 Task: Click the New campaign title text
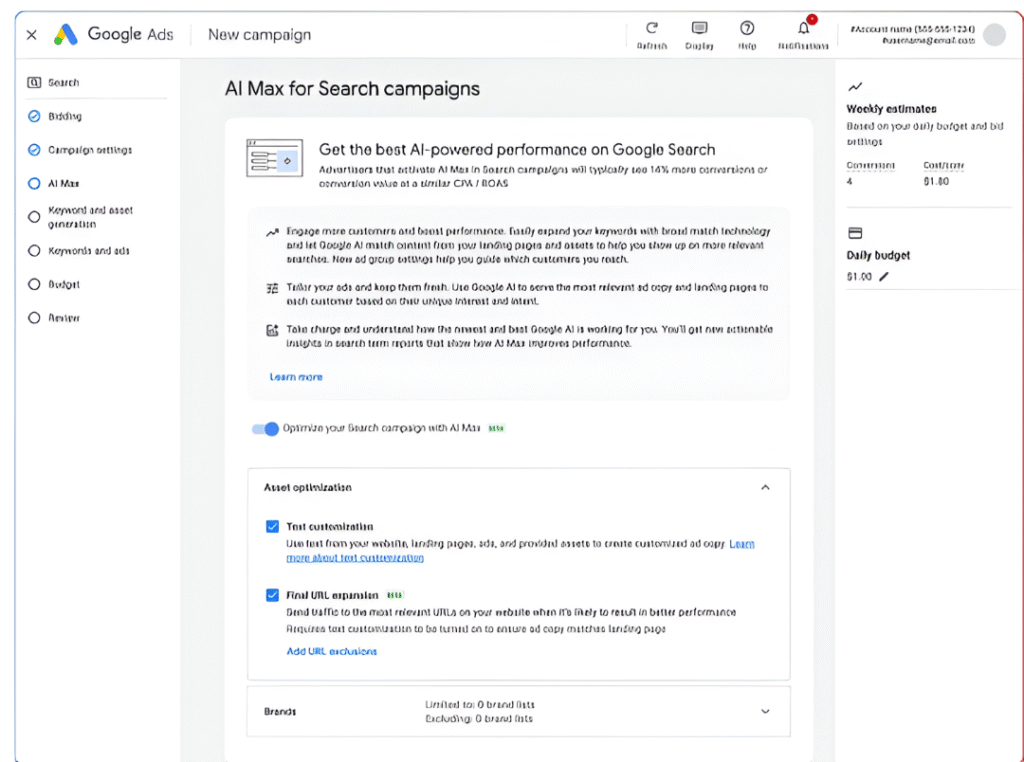pos(259,35)
